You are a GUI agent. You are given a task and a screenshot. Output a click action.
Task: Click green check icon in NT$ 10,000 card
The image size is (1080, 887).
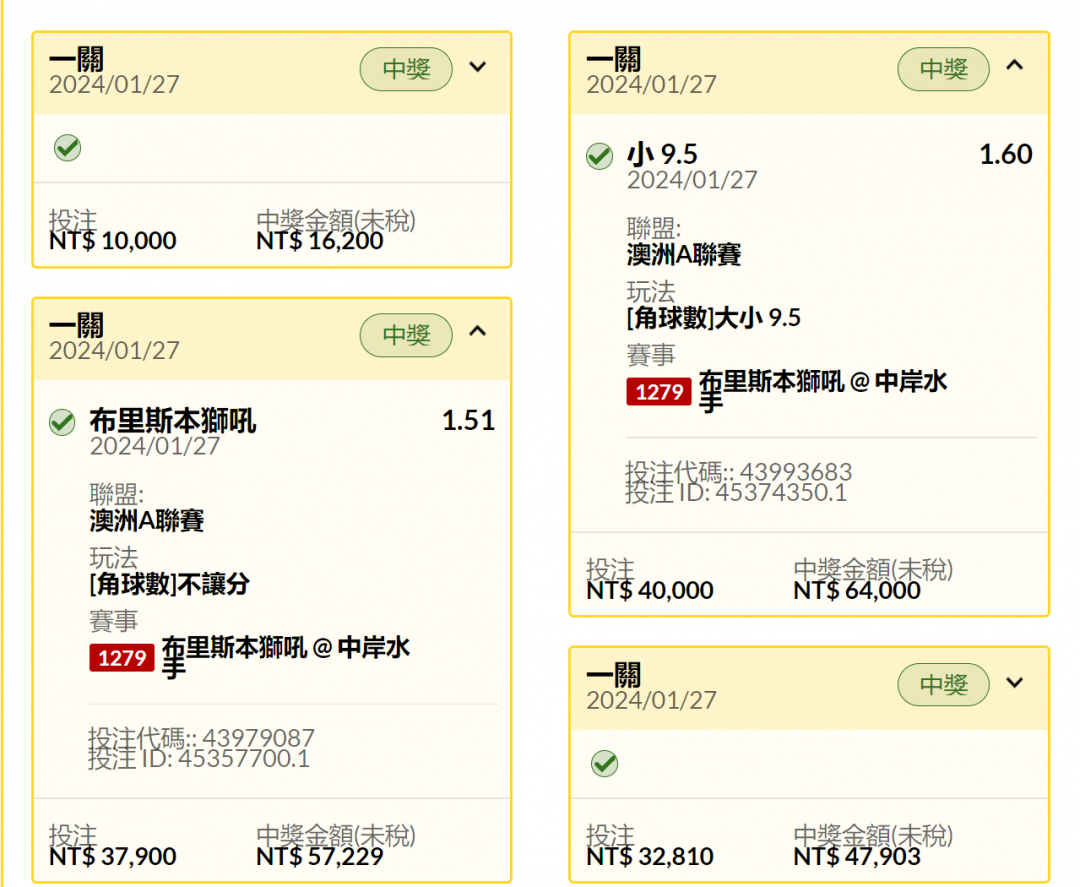(x=68, y=147)
